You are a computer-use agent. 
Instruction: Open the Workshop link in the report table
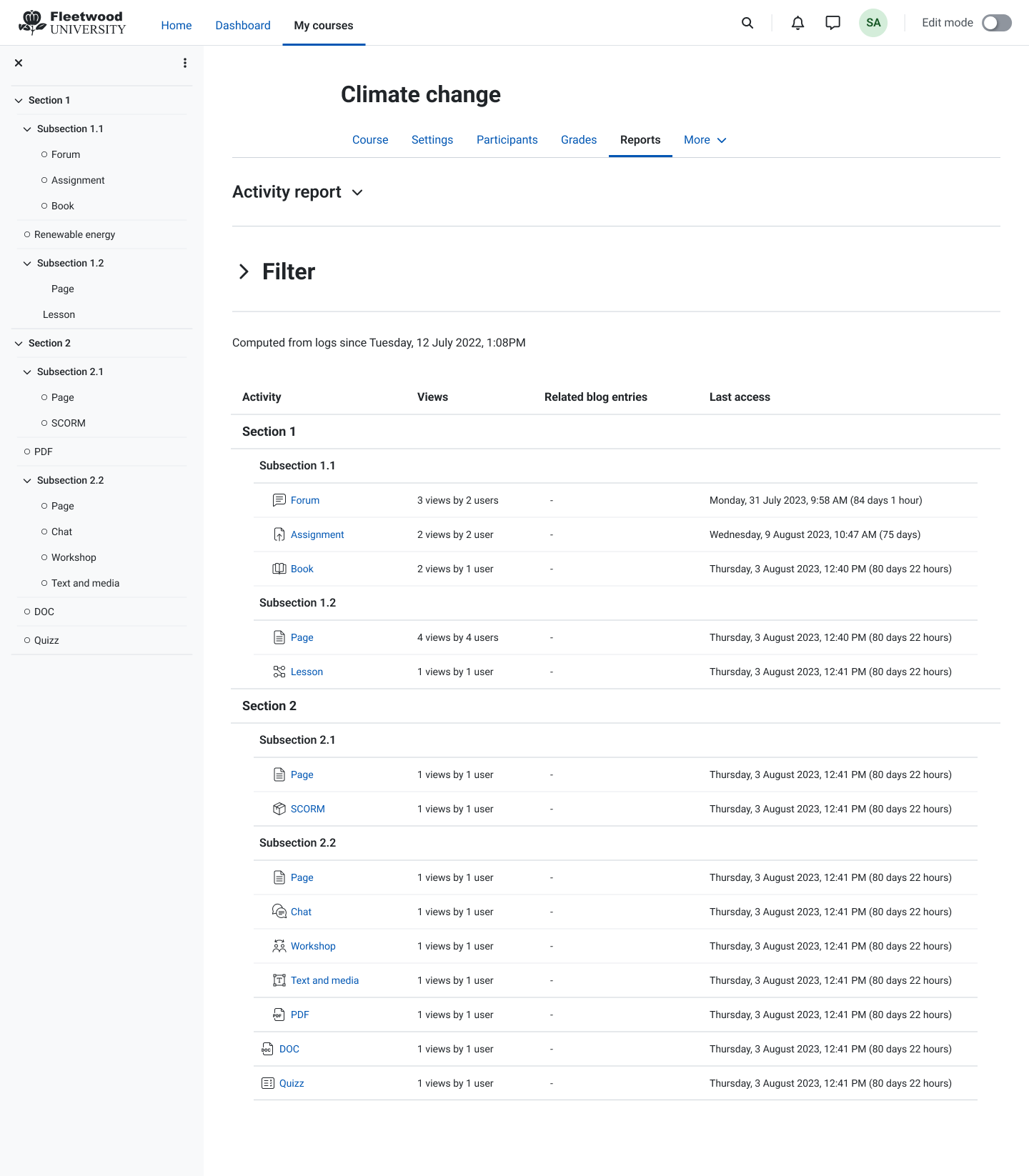point(313,946)
